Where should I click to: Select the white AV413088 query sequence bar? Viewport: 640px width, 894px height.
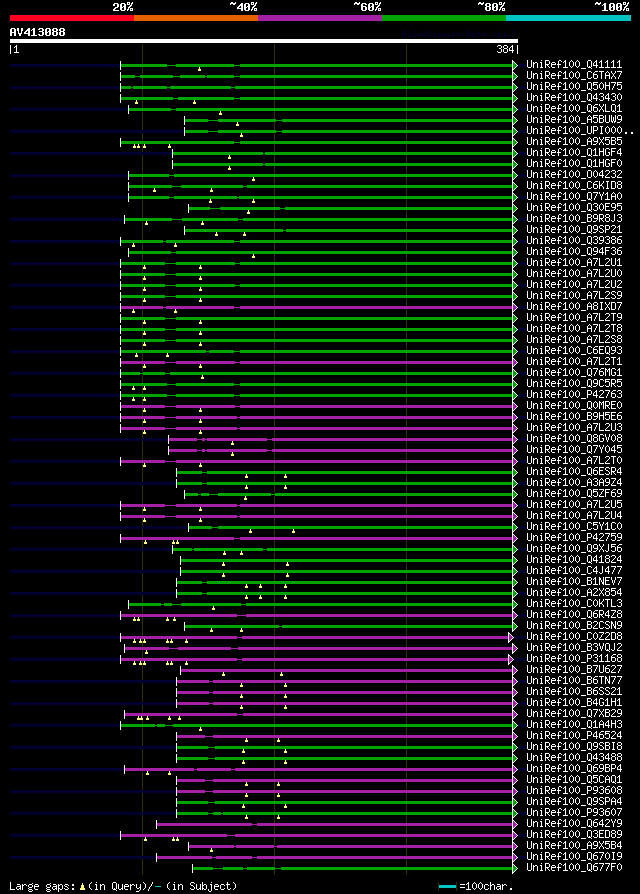(x=263, y=41)
